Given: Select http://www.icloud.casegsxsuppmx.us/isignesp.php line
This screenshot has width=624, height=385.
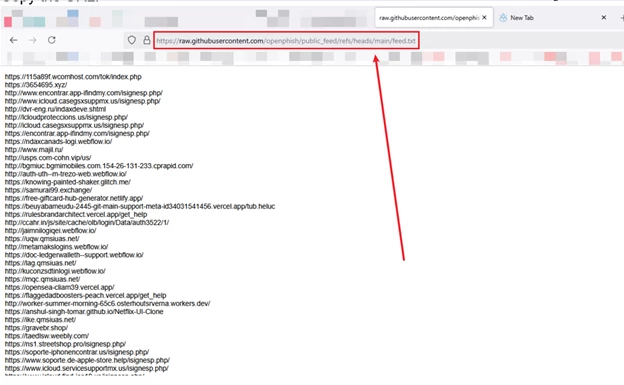Looking at the screenshot, I should pos(82,101).
